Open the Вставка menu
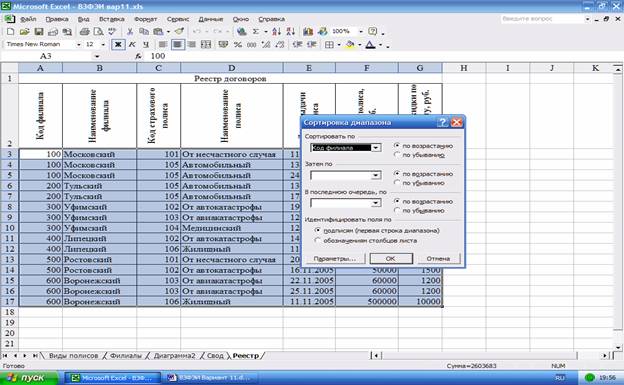The image size is (624, 385). (112, 19)
